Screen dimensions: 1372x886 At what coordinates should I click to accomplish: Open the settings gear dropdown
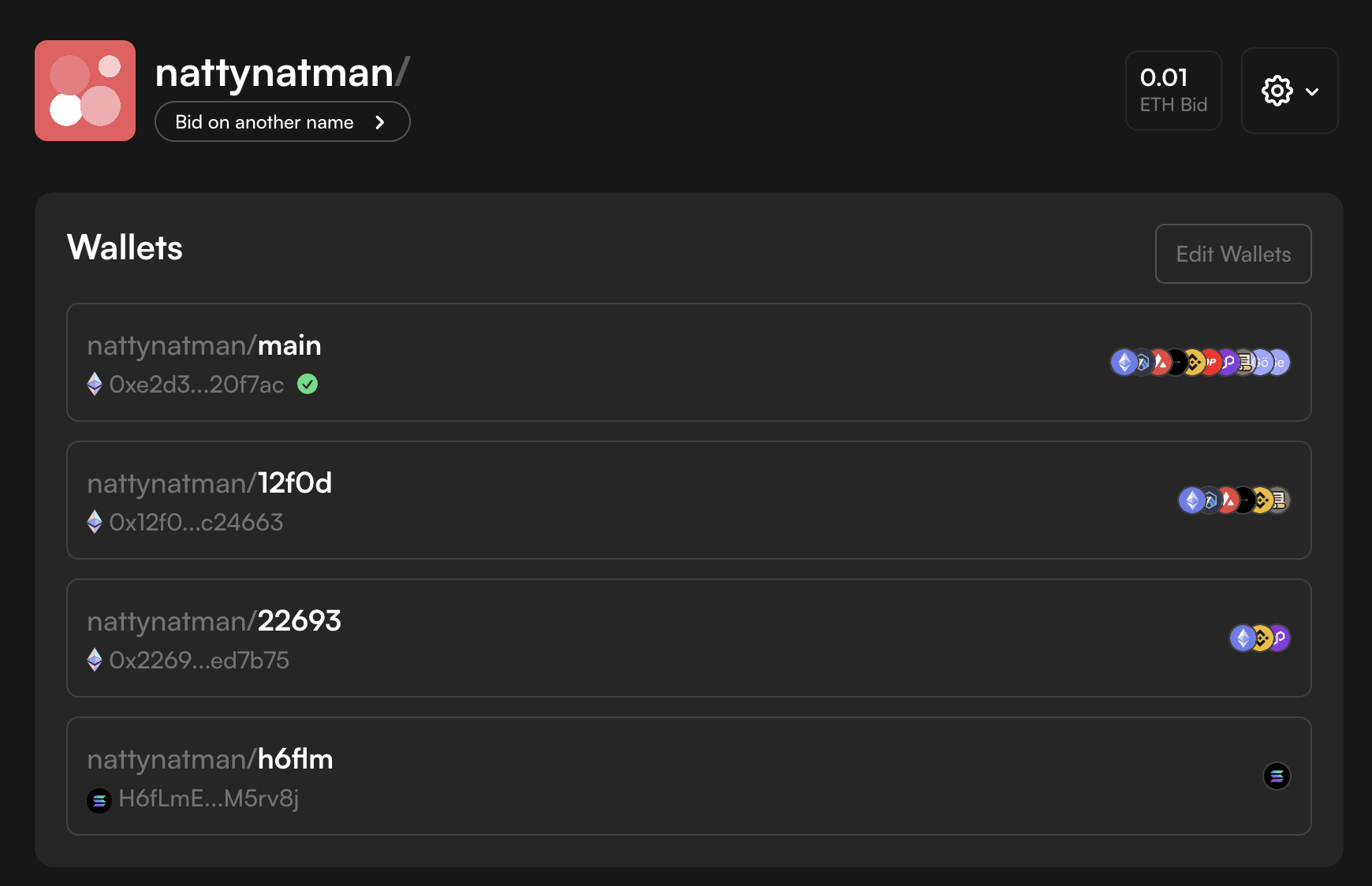click(1277, 91)
